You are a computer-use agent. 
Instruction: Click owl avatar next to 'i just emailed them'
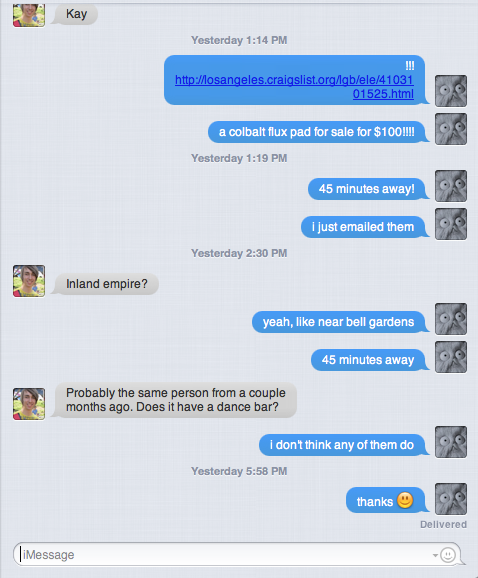pyautogui.click(x=451, y=224)
